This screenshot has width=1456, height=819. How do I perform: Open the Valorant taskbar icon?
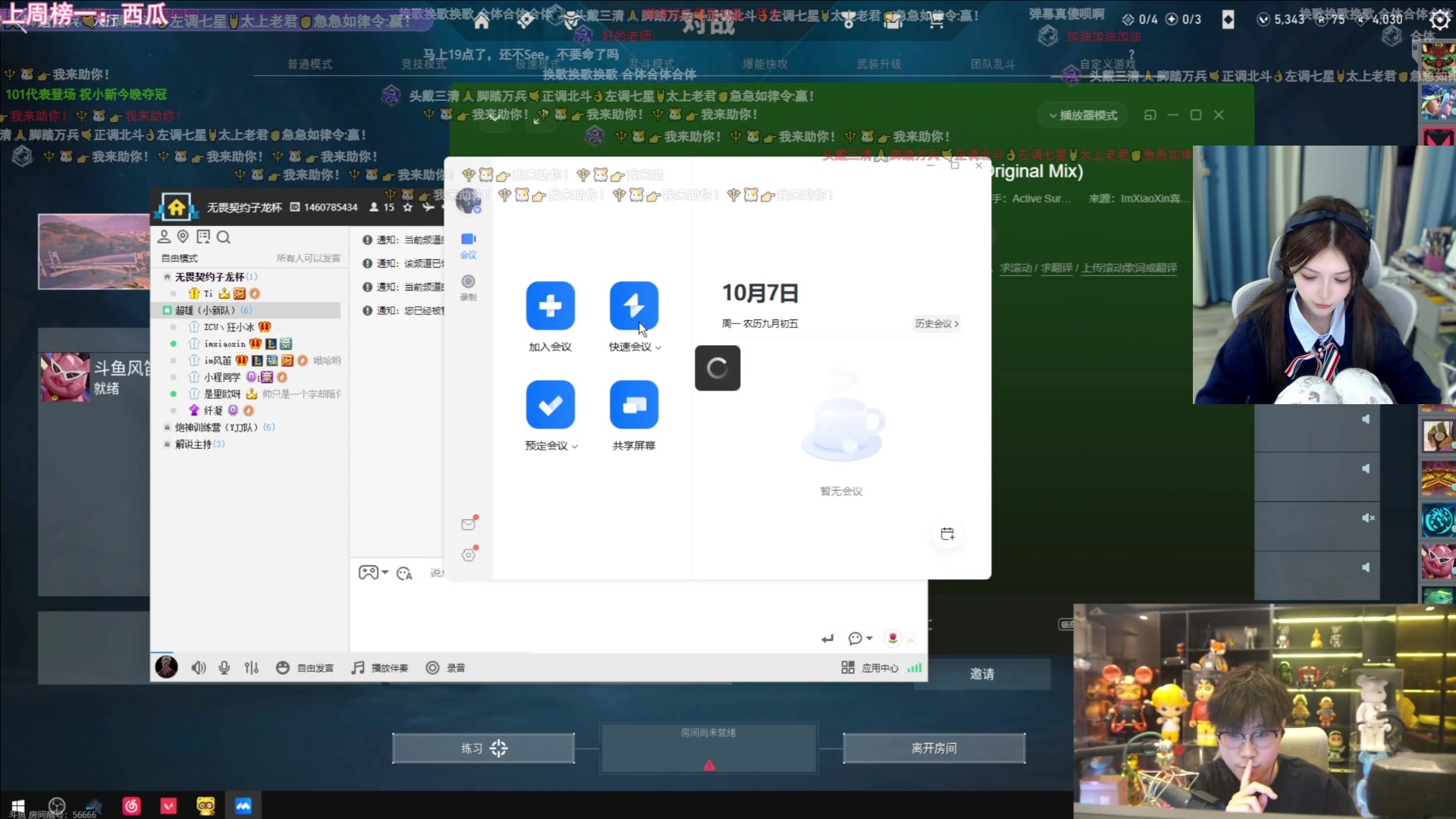[x=168, y=805]
